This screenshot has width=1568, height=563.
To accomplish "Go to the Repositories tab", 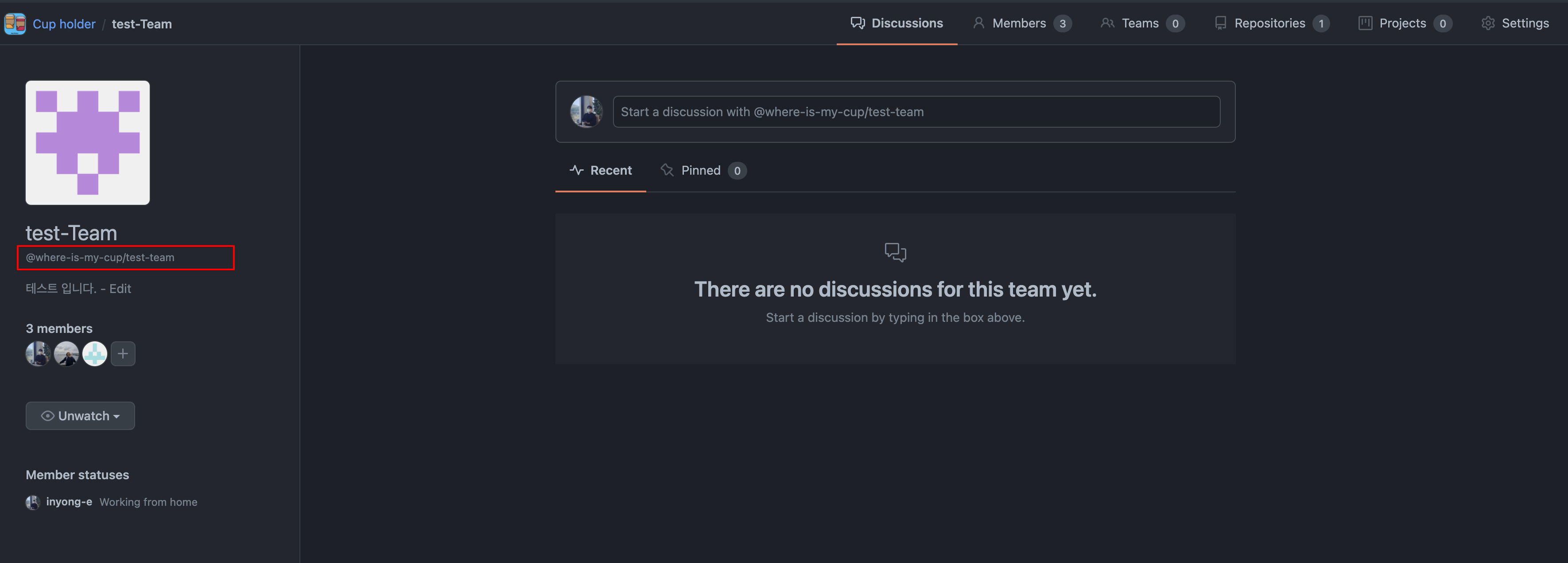I will pos(1271,23).
